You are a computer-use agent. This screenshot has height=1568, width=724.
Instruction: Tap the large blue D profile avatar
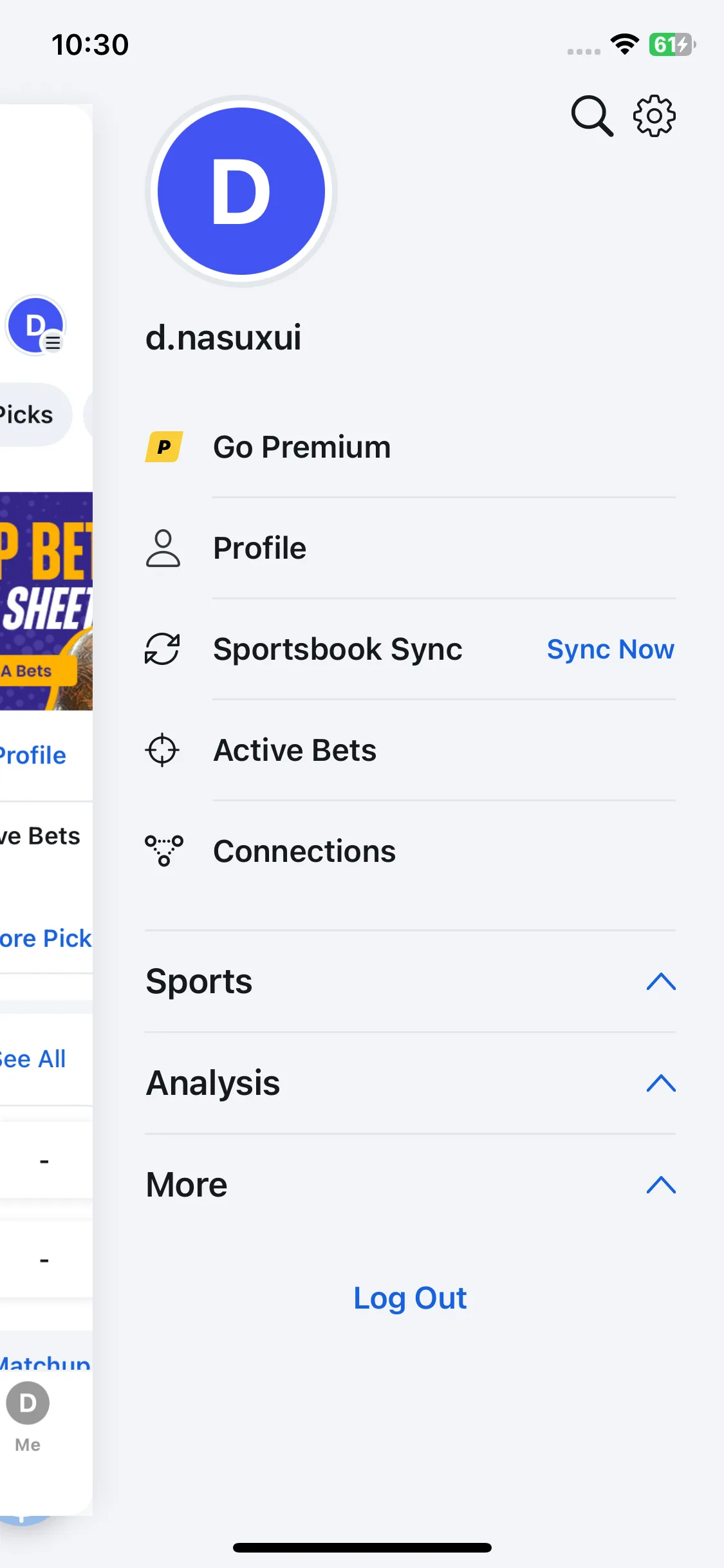coord(241,191)
